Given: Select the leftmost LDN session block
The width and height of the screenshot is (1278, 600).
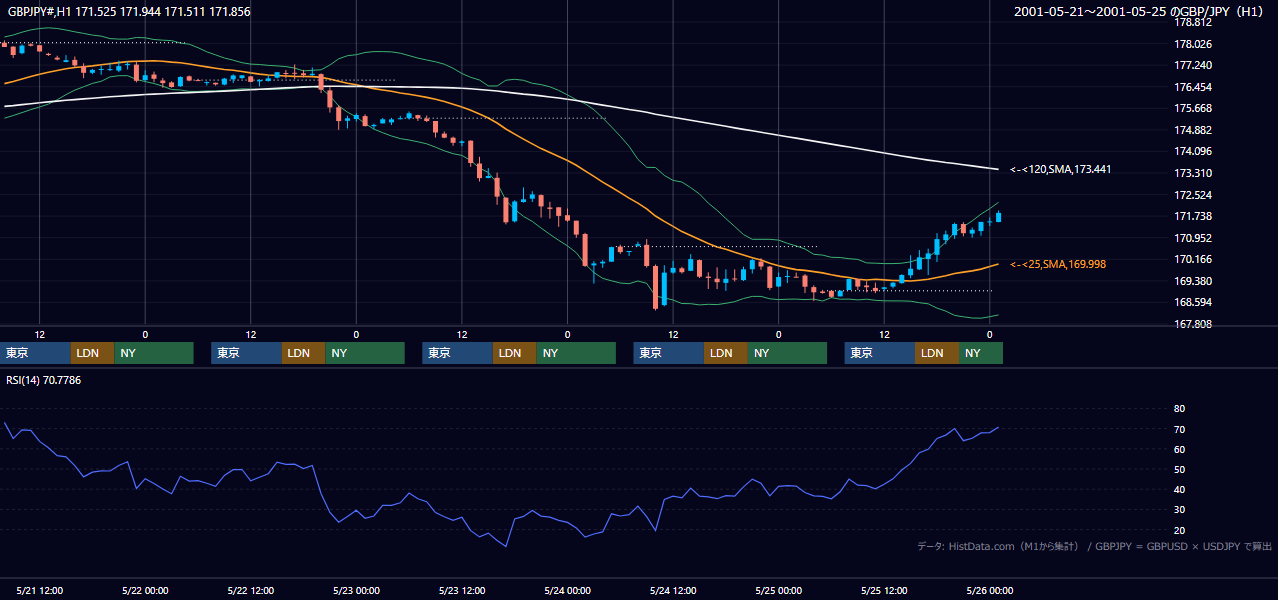Looking at the screenshot, I should click(92, 353).
